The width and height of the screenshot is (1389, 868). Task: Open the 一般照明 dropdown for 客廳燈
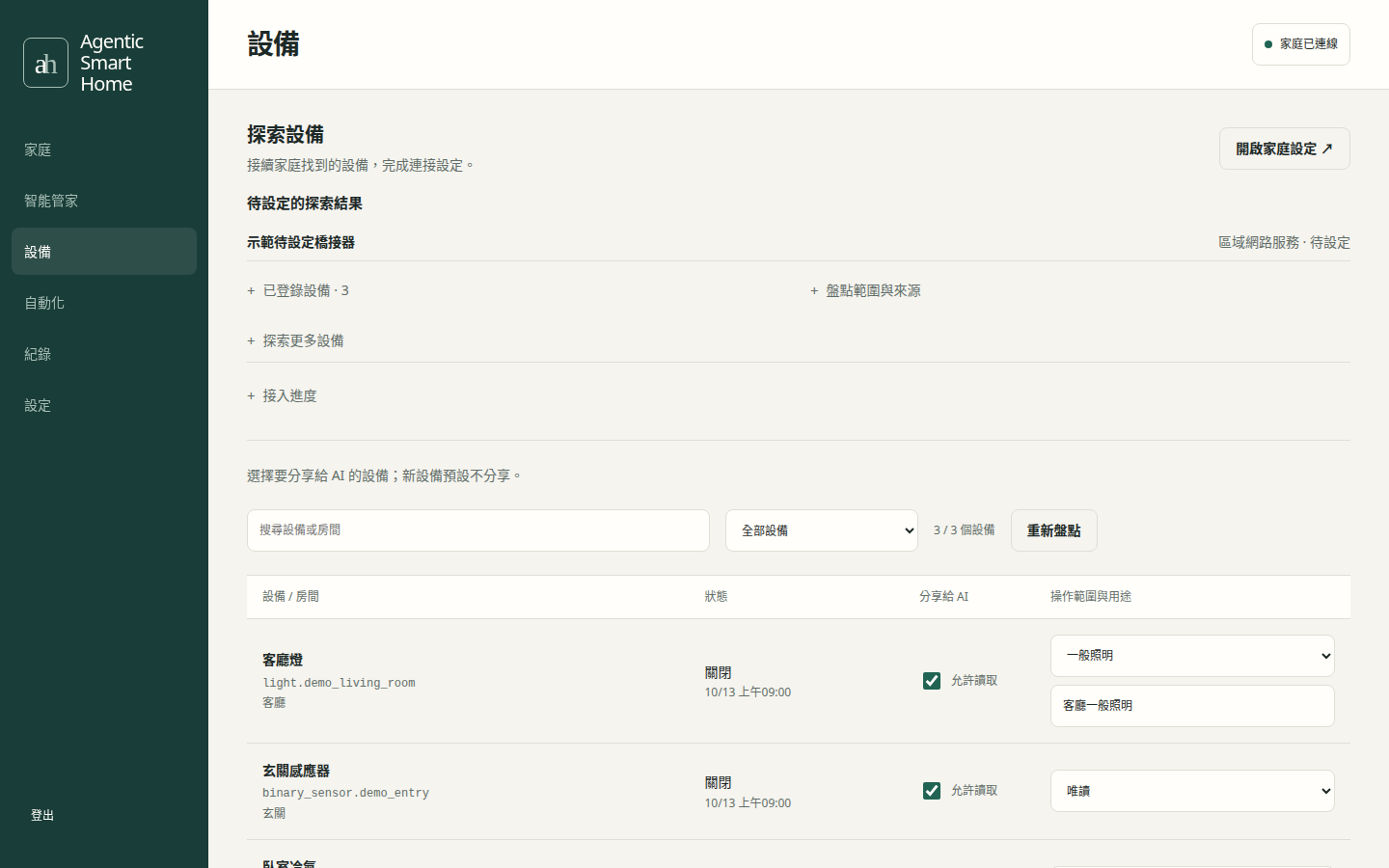[x=1192, y=656]
